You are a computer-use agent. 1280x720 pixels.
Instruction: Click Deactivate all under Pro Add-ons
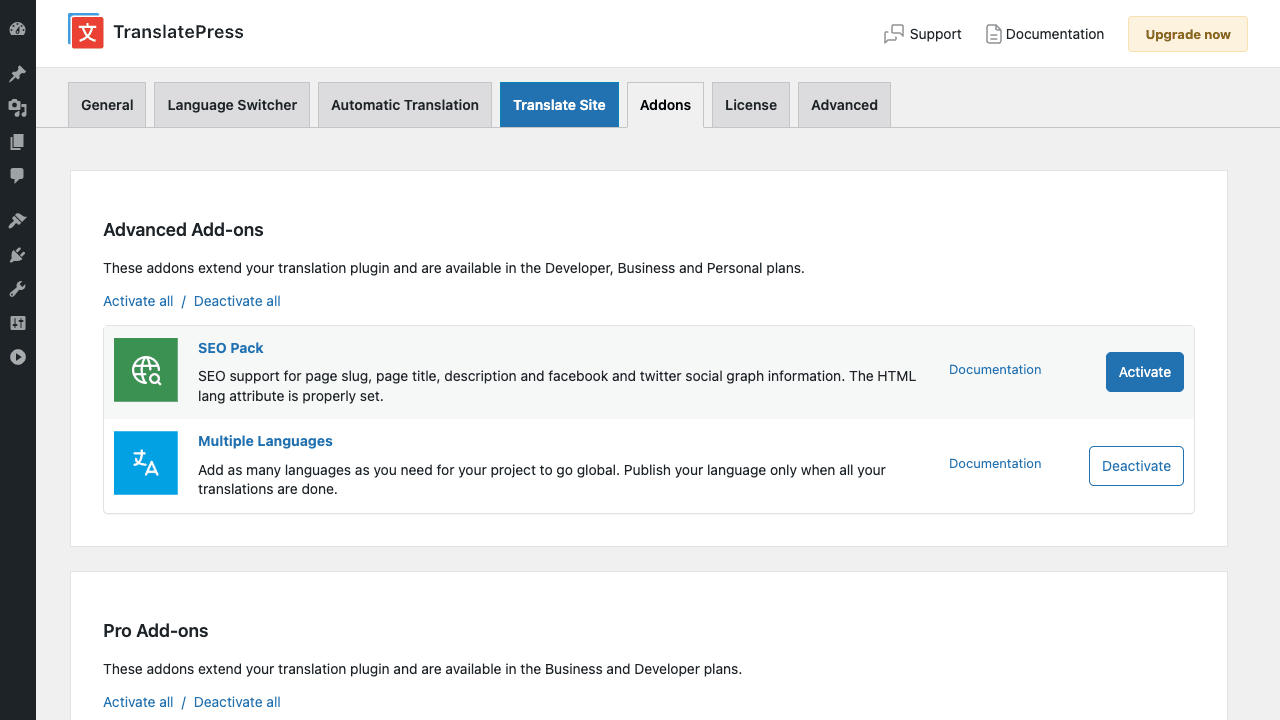coord(237,702)
